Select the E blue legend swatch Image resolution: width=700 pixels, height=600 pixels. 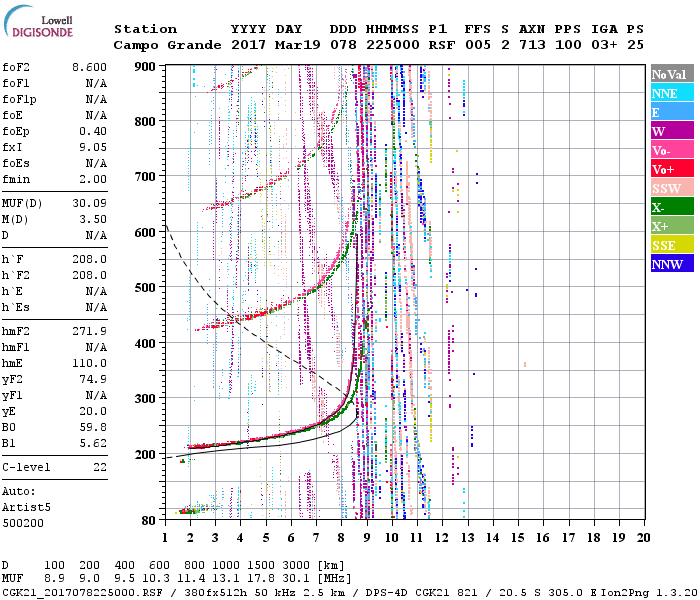[672, 112]
